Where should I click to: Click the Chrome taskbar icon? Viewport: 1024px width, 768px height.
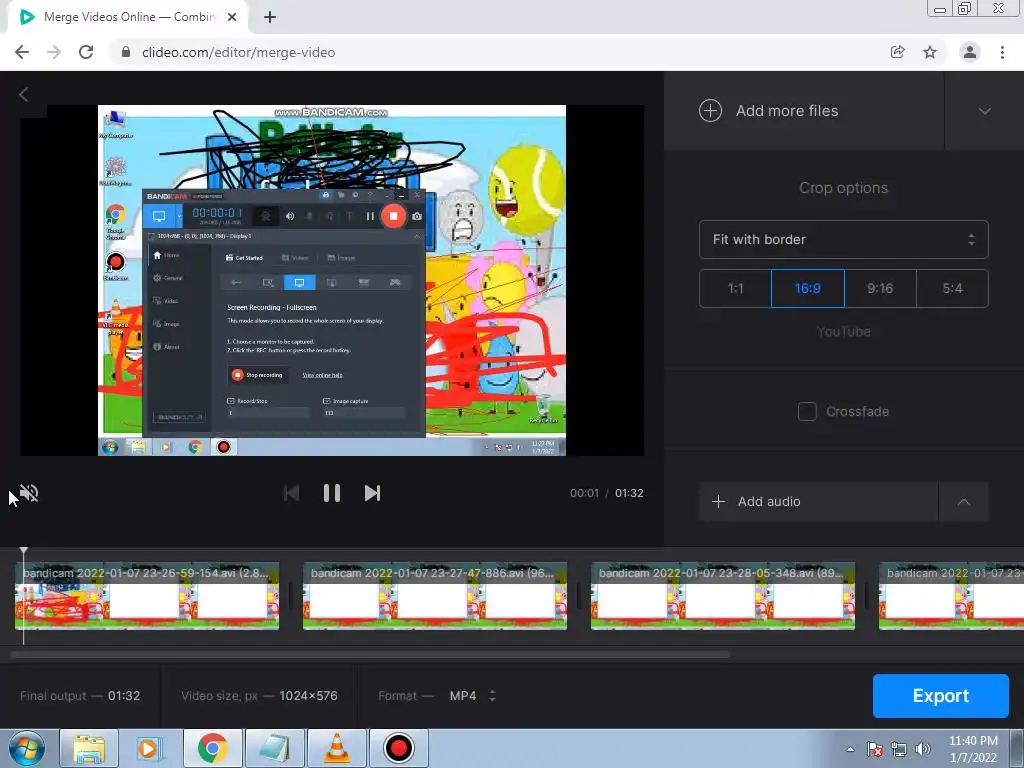click(x=212, y=748)
